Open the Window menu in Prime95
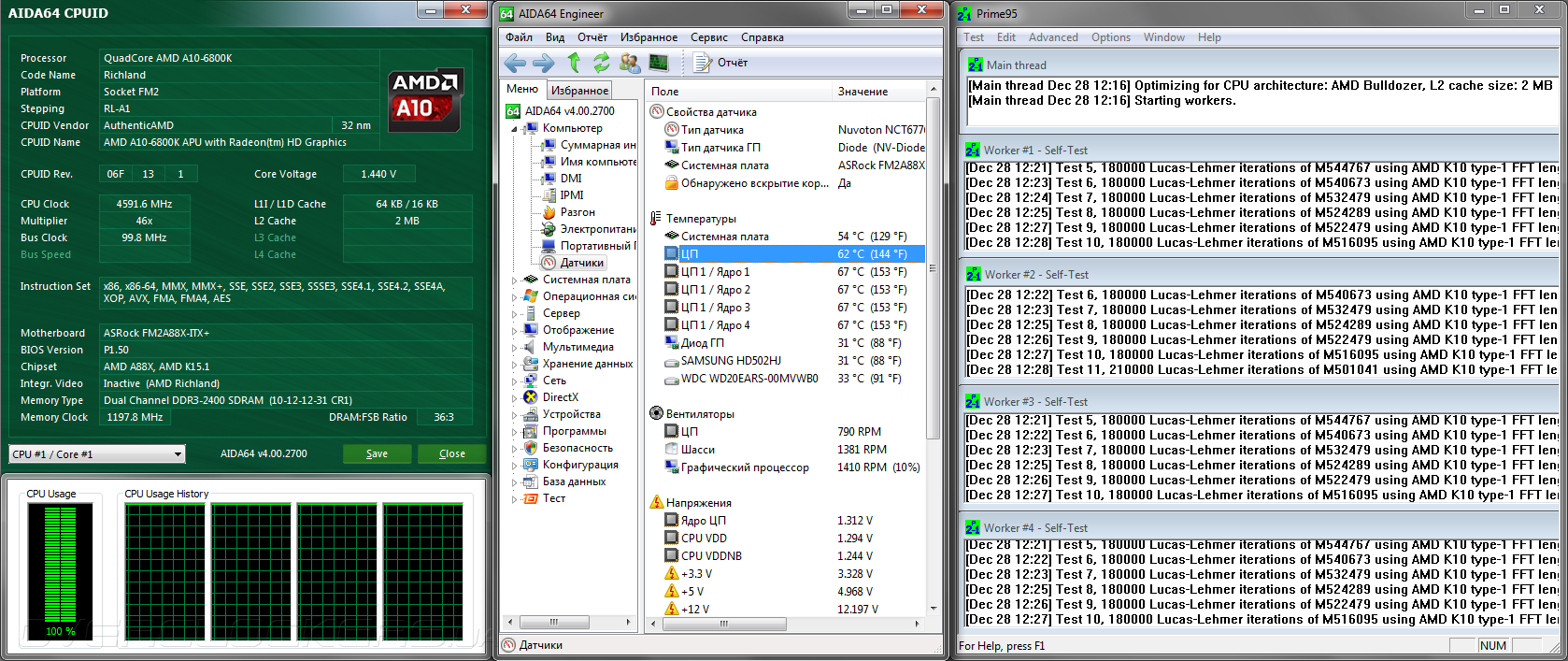The image size is (1568, 661). (1163, 37)
